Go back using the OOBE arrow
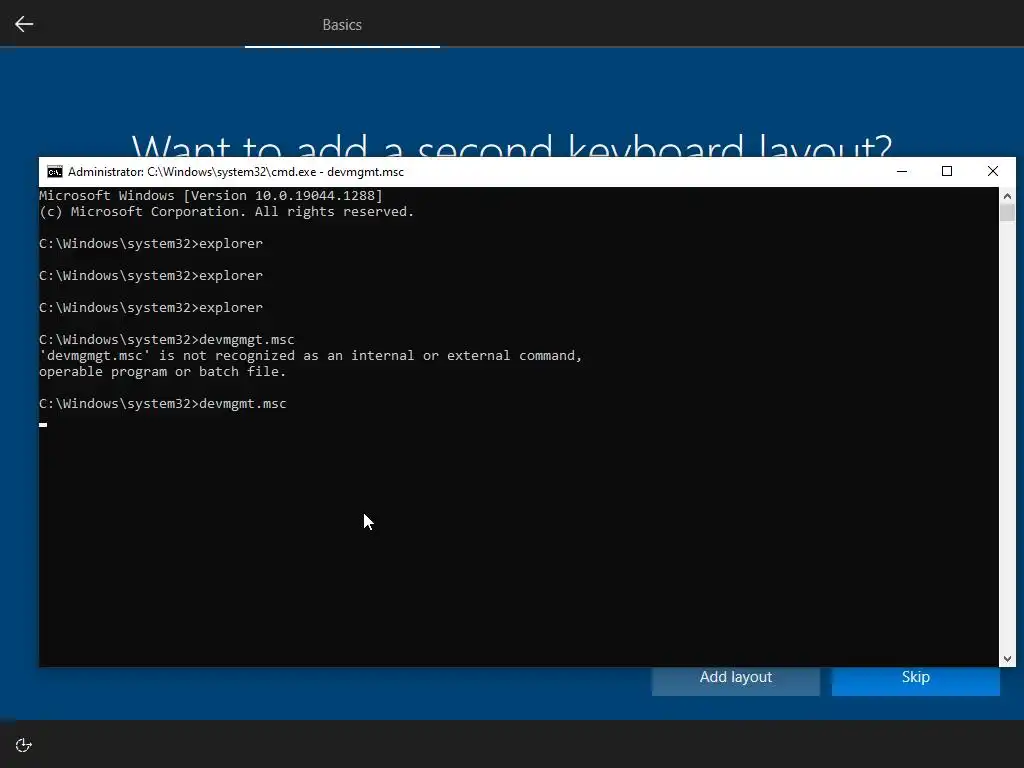 (x=24, y=24)
